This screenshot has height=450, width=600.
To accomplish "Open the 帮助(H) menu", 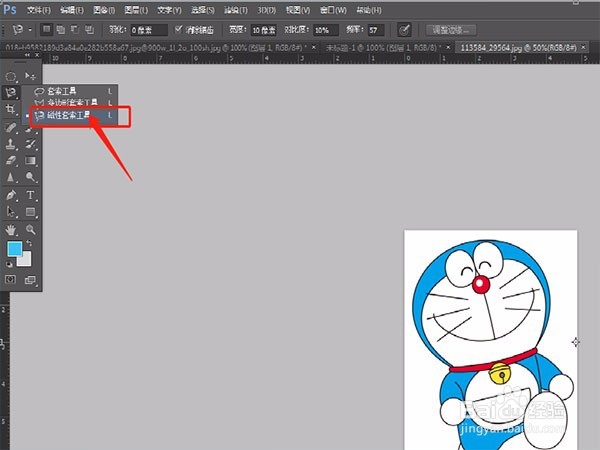I will (368, 10).
